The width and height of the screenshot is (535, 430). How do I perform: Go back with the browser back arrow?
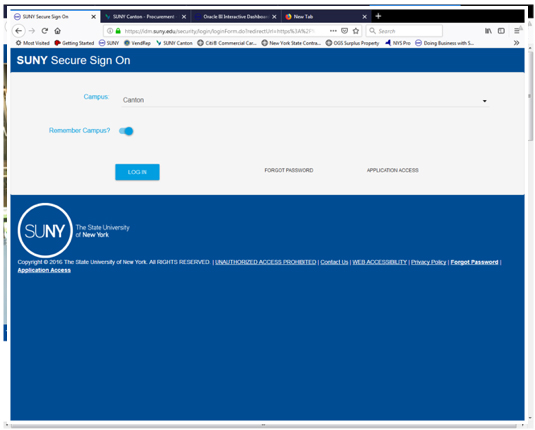pyautogui.click(x=19, y=31)
